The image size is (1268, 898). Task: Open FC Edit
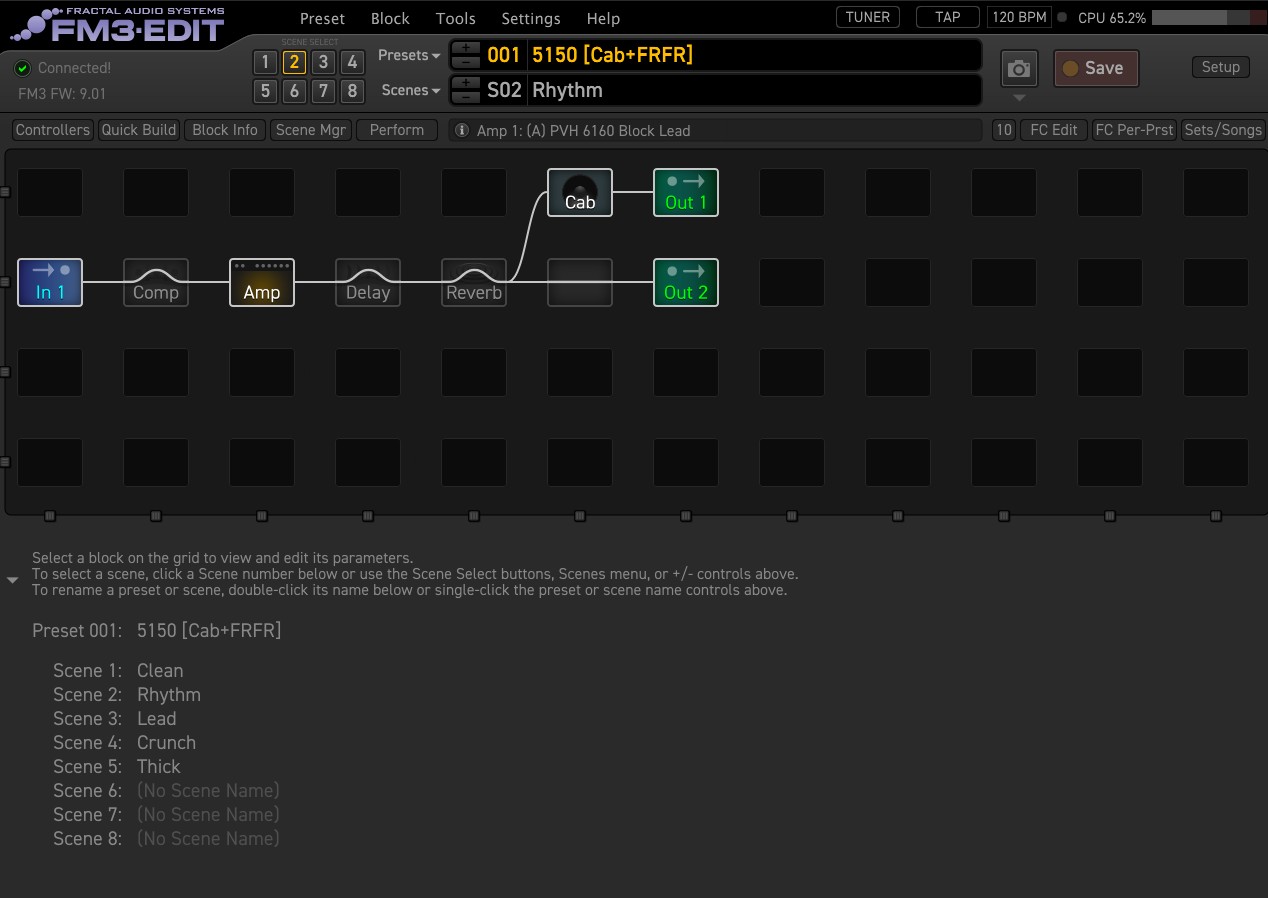coord(1054,130)
